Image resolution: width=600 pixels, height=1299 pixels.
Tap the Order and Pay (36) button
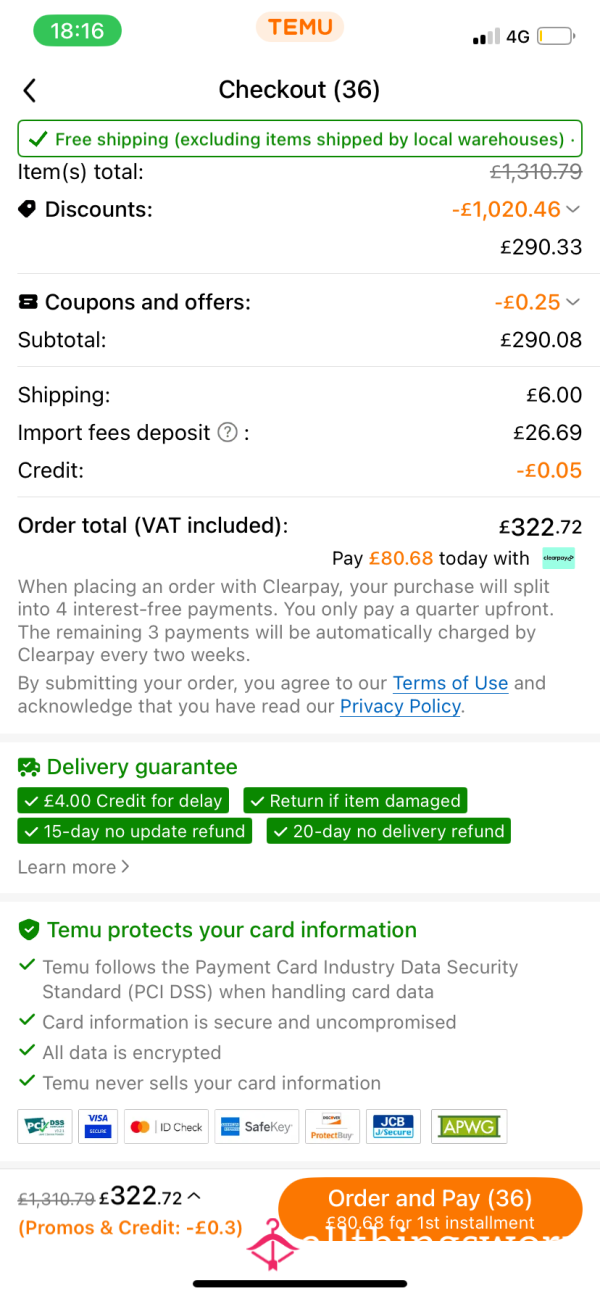(x=430, y=1209)
